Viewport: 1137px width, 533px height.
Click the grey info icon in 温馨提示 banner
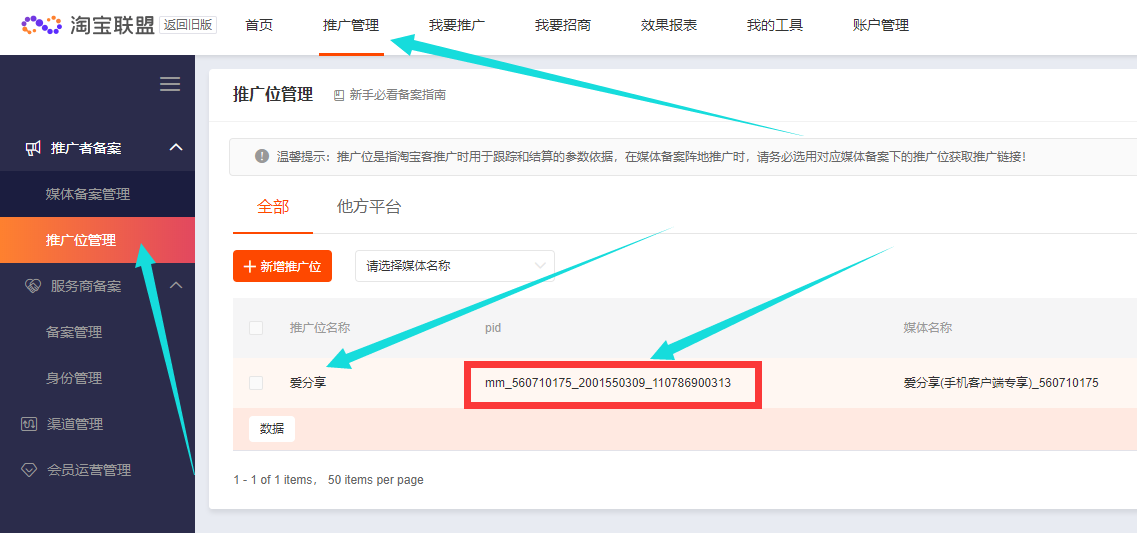[262, 156]
